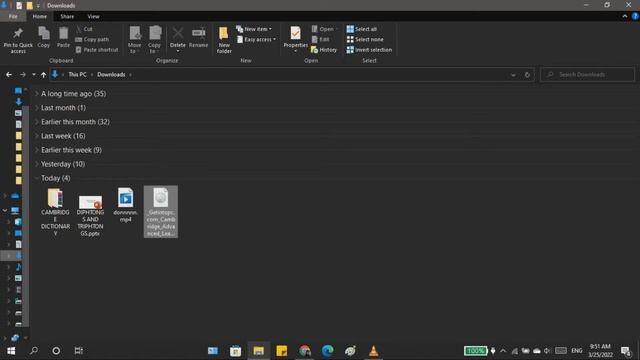Refresh the Downloads folder view

point(527,75)
